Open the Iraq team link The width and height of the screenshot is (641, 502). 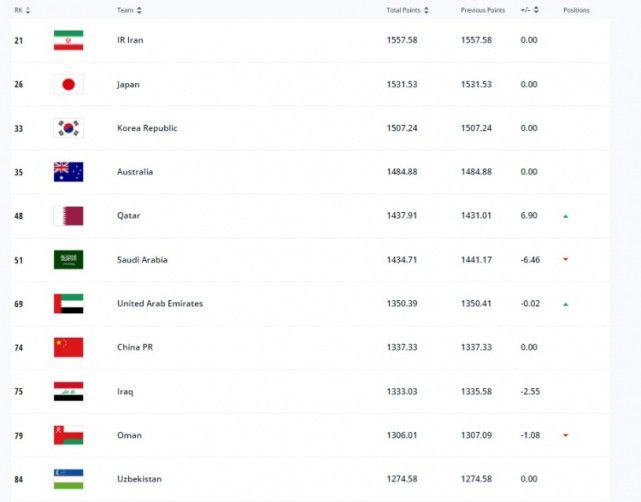(125, 391)
